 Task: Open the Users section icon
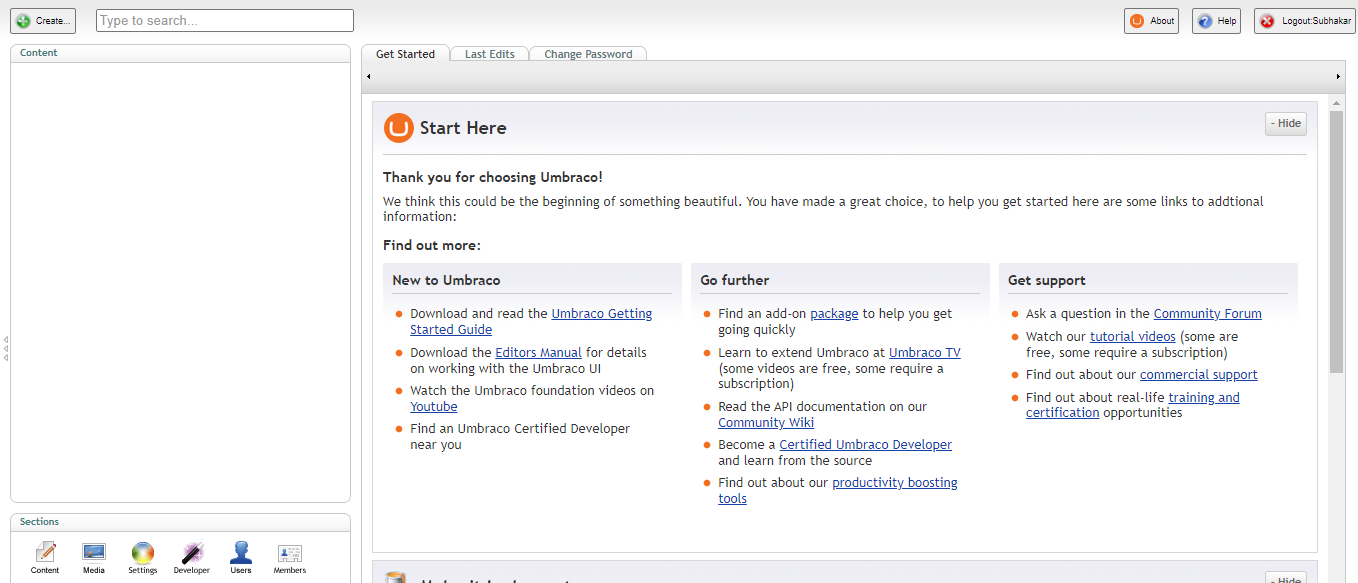tap(241, 558)
